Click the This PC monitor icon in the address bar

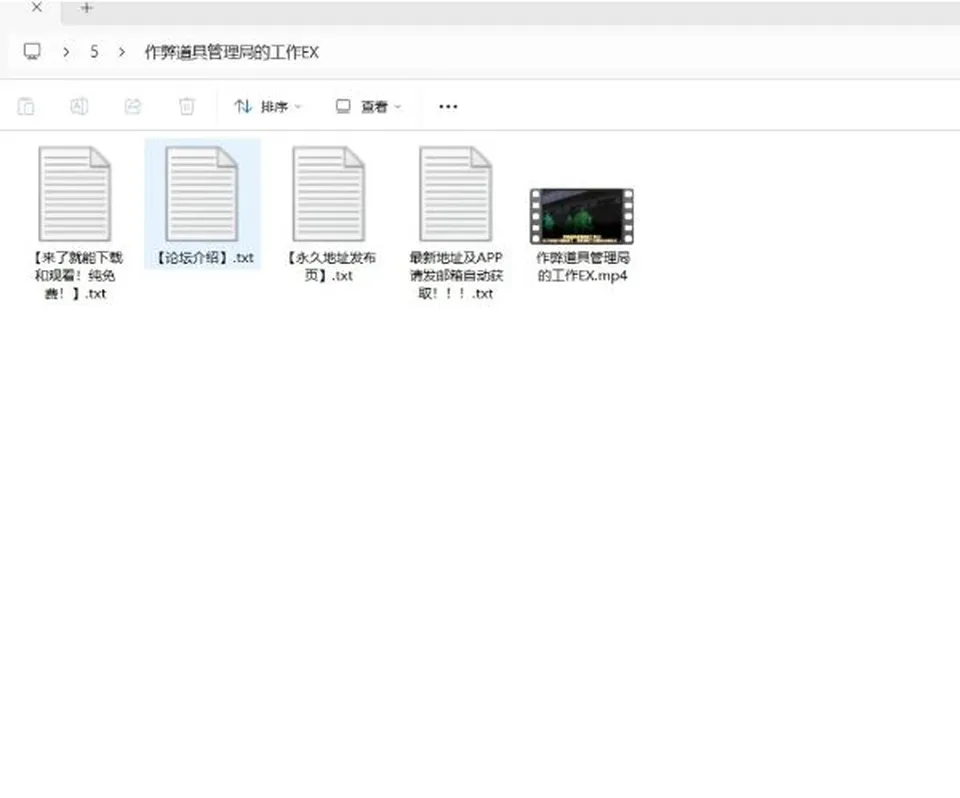point(32,51)
